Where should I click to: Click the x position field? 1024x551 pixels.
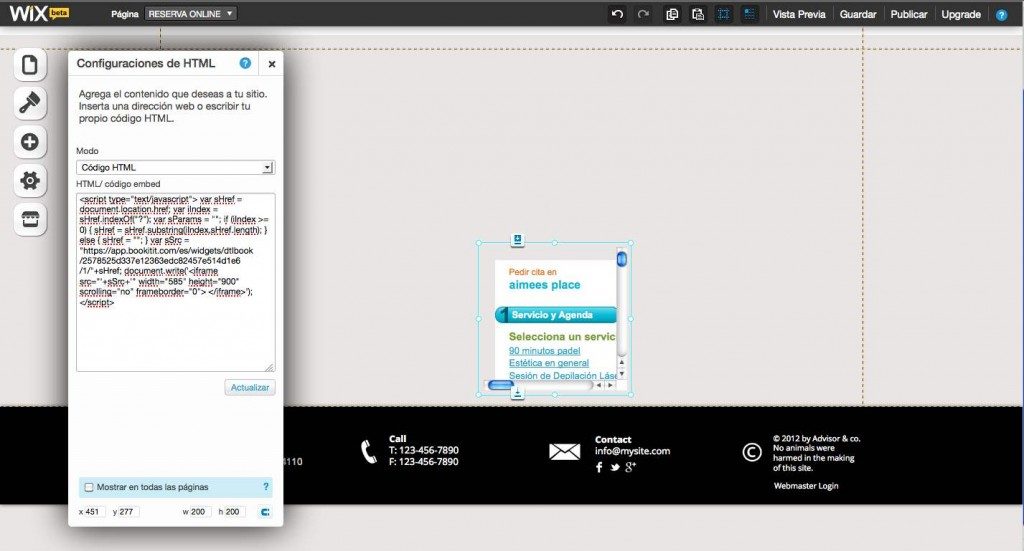click(x=94, y=512)
